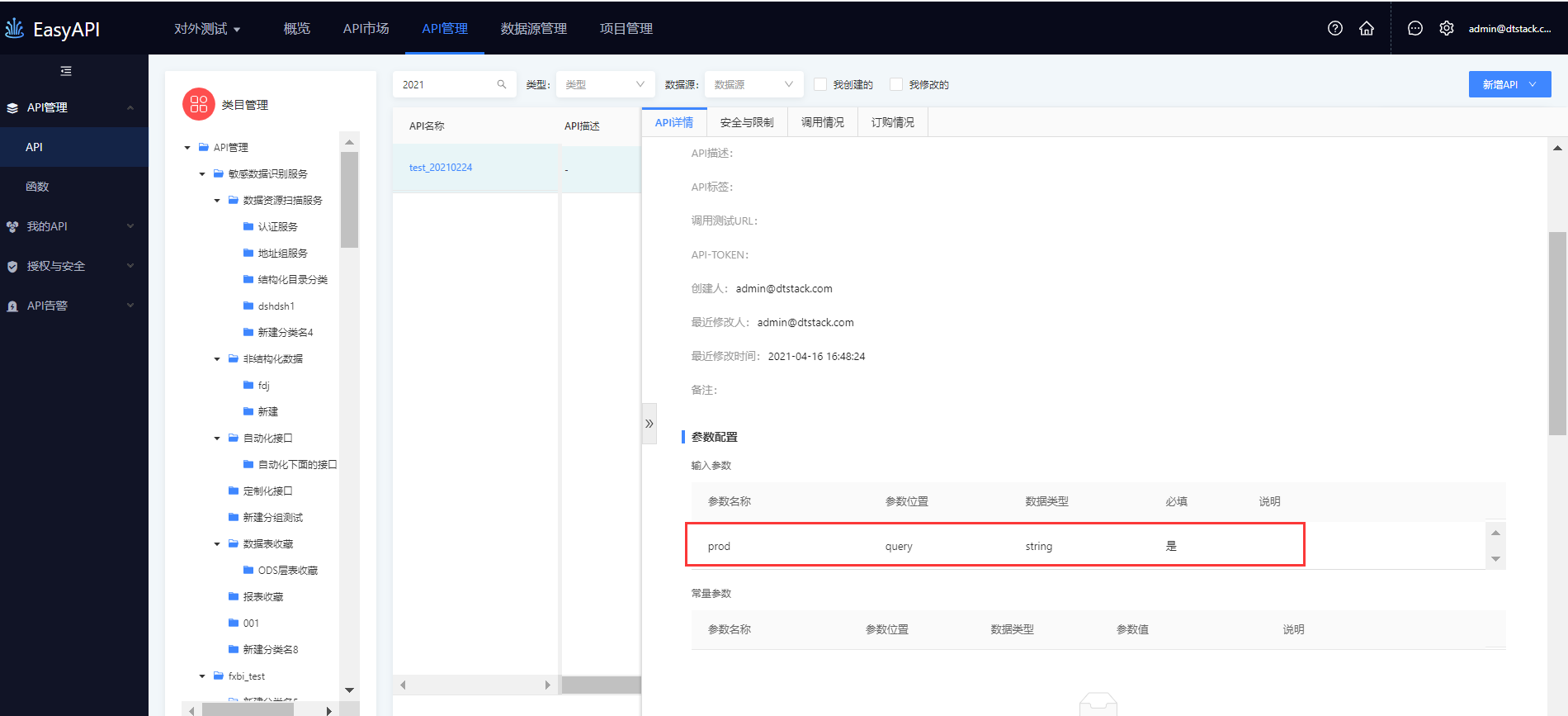Viewport: 1568px width, 716px height.
Task: Select 函数 in the sidebar
Action: pyautogui.click(x=74, y=187)
